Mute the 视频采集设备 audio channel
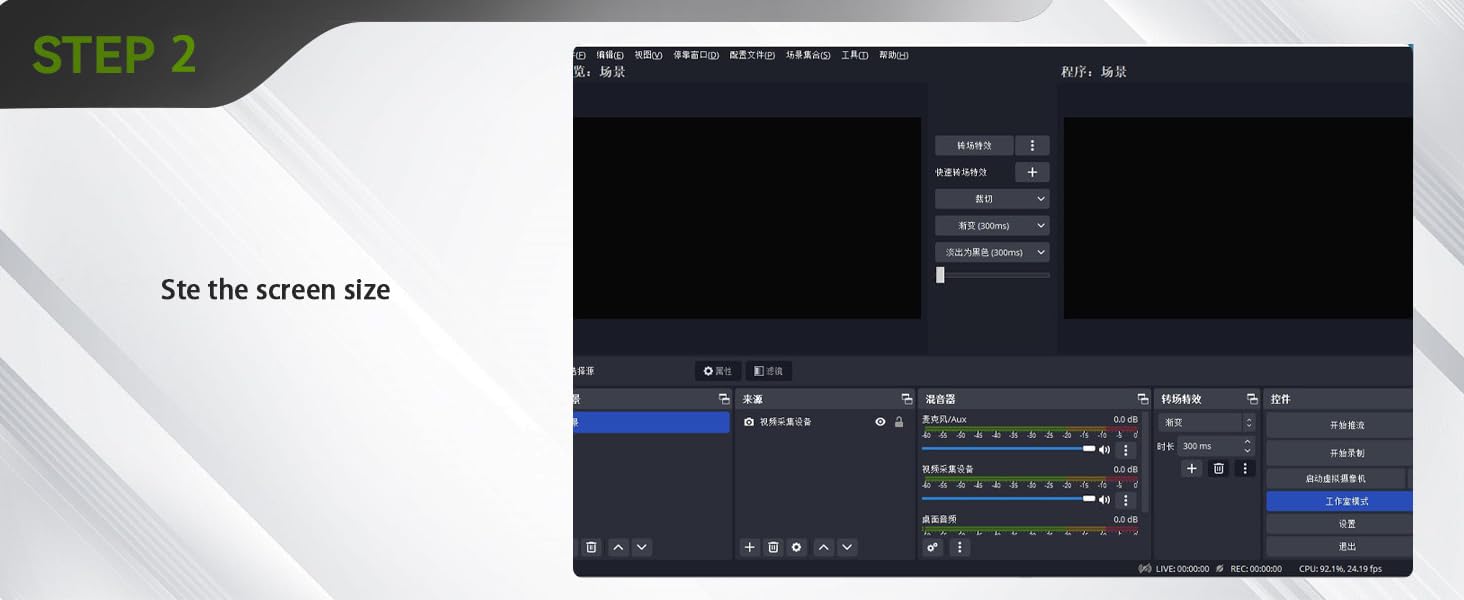 click(x=1105, y=499)
